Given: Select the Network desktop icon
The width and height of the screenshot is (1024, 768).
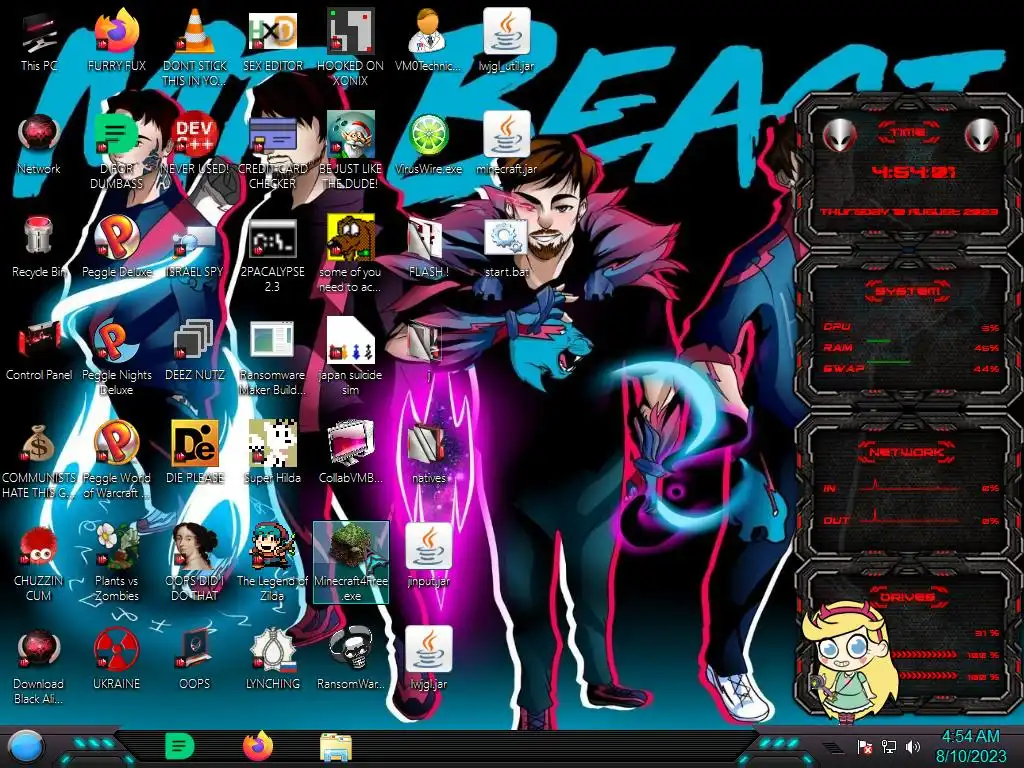Looking at the screenshot, I should click(x=39, y=145).
